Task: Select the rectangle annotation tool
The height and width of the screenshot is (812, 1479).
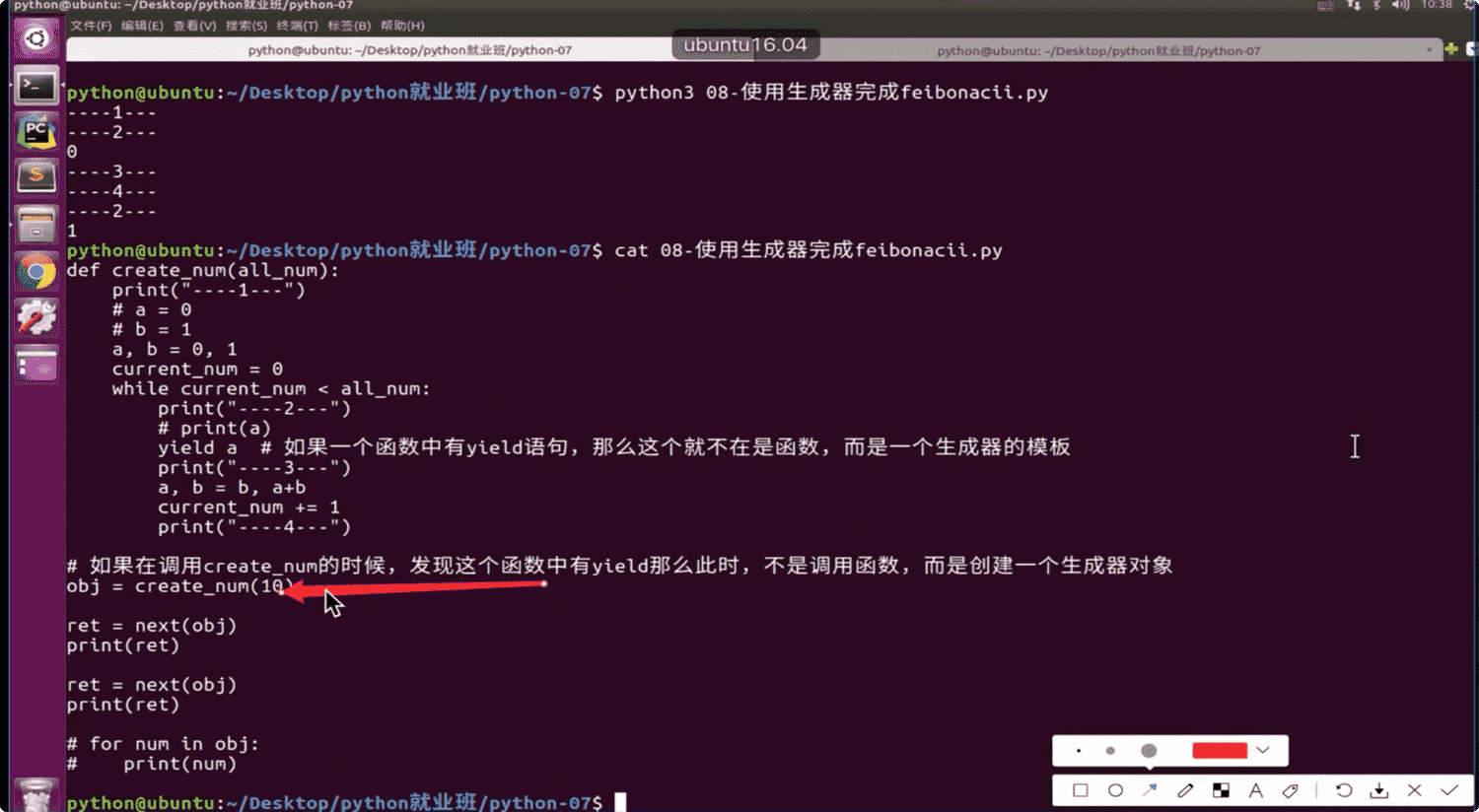Action: (x=1081, y=790)
